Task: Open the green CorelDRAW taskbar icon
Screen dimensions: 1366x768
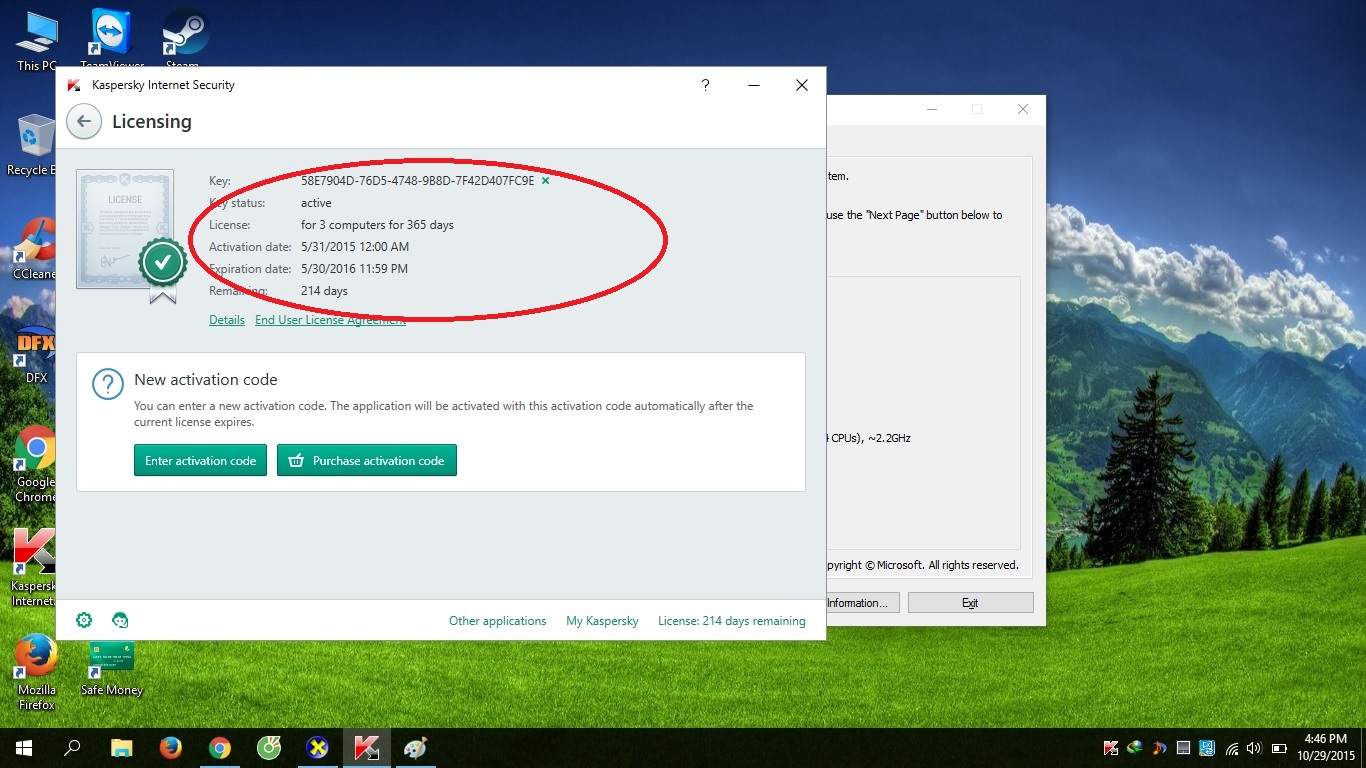Action: click(268, 748)
